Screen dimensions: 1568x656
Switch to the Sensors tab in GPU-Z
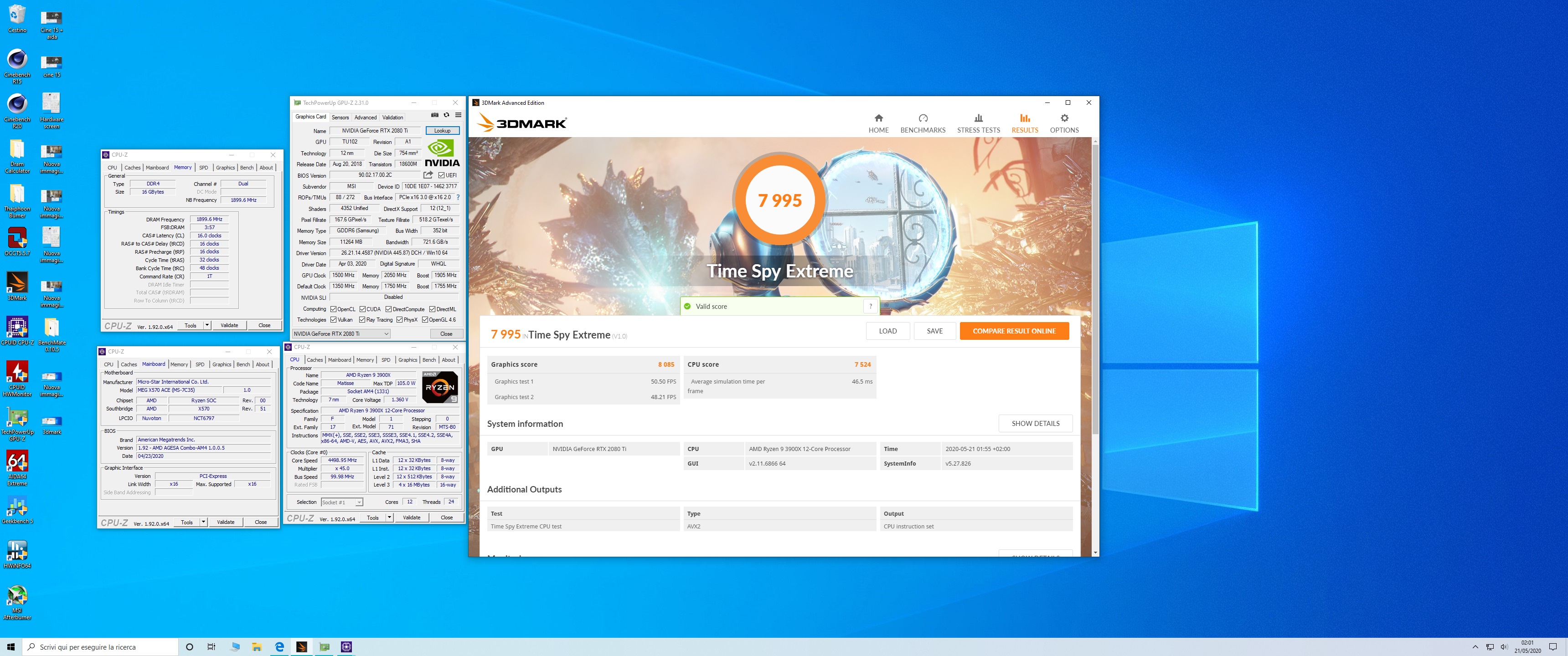(340, 118)
